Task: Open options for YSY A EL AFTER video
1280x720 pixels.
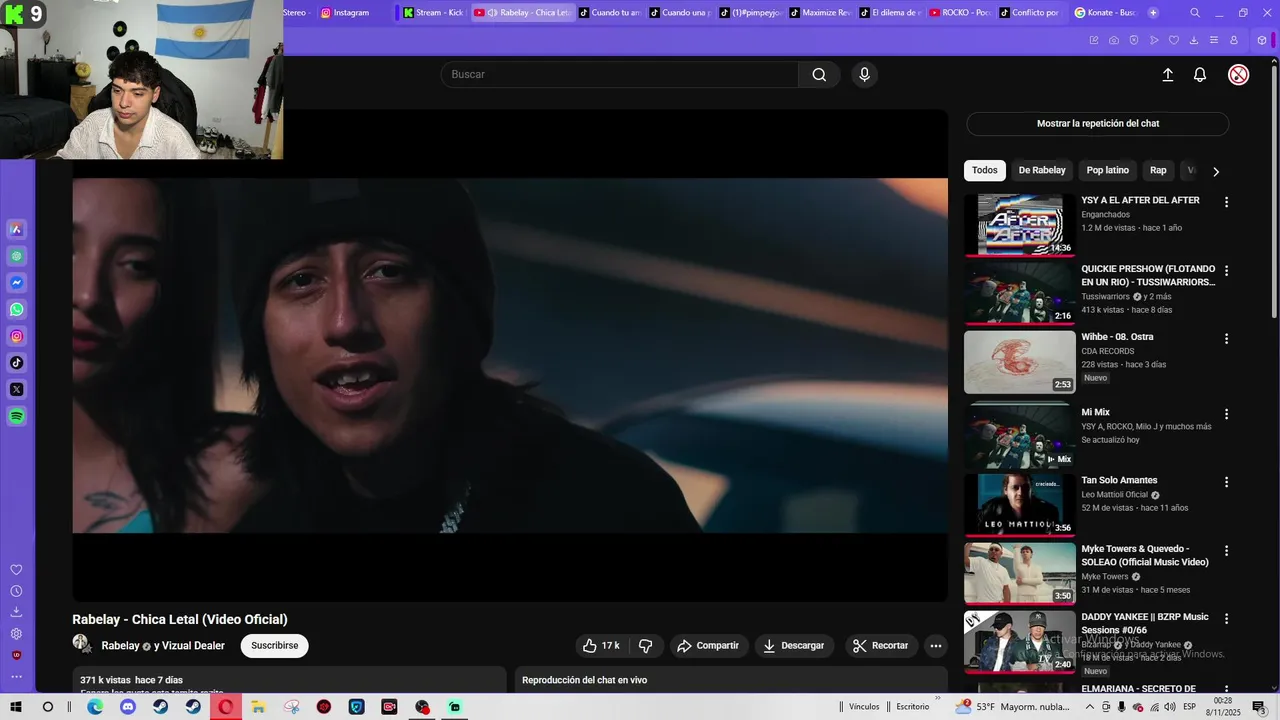Action: (1226, 202)
